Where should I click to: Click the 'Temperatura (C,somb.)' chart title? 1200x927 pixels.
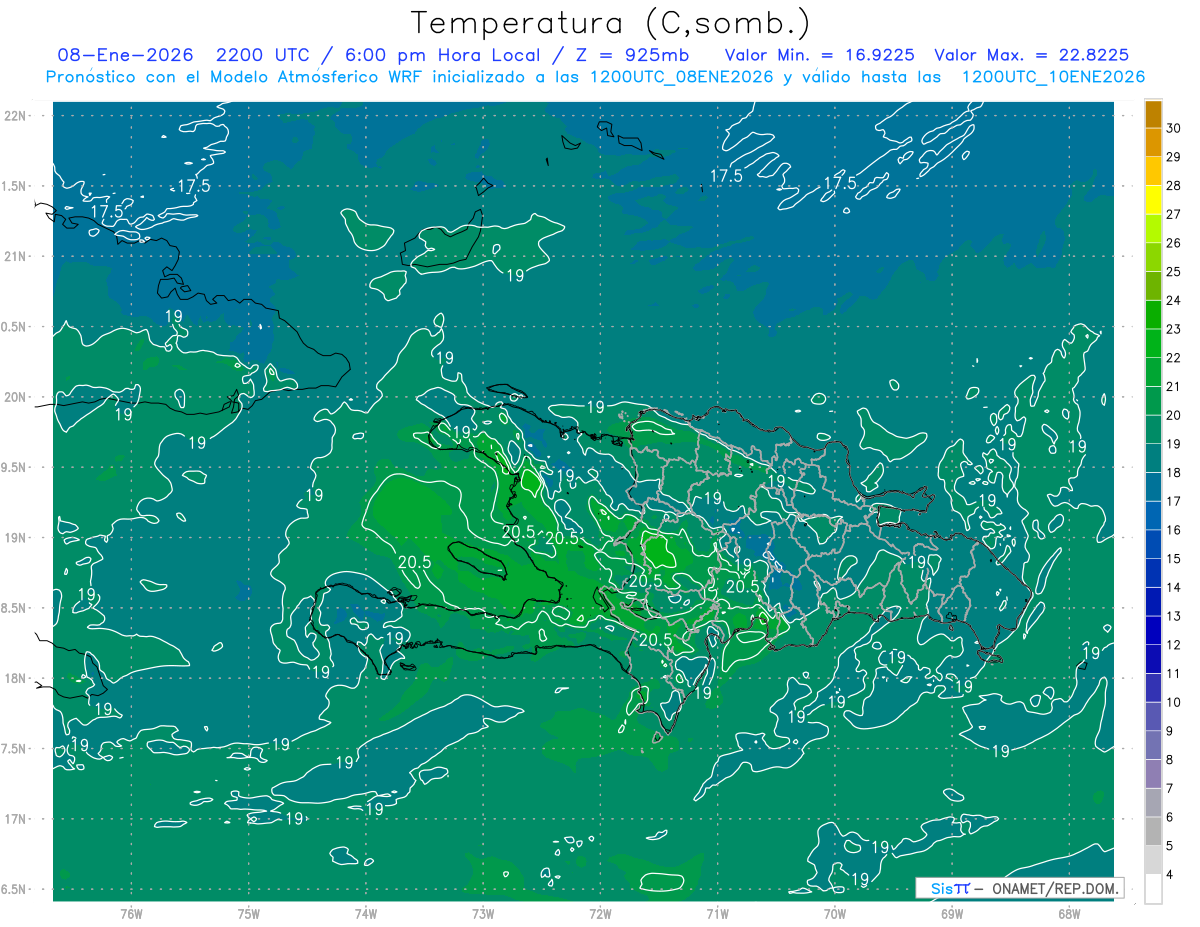point(610,24)
